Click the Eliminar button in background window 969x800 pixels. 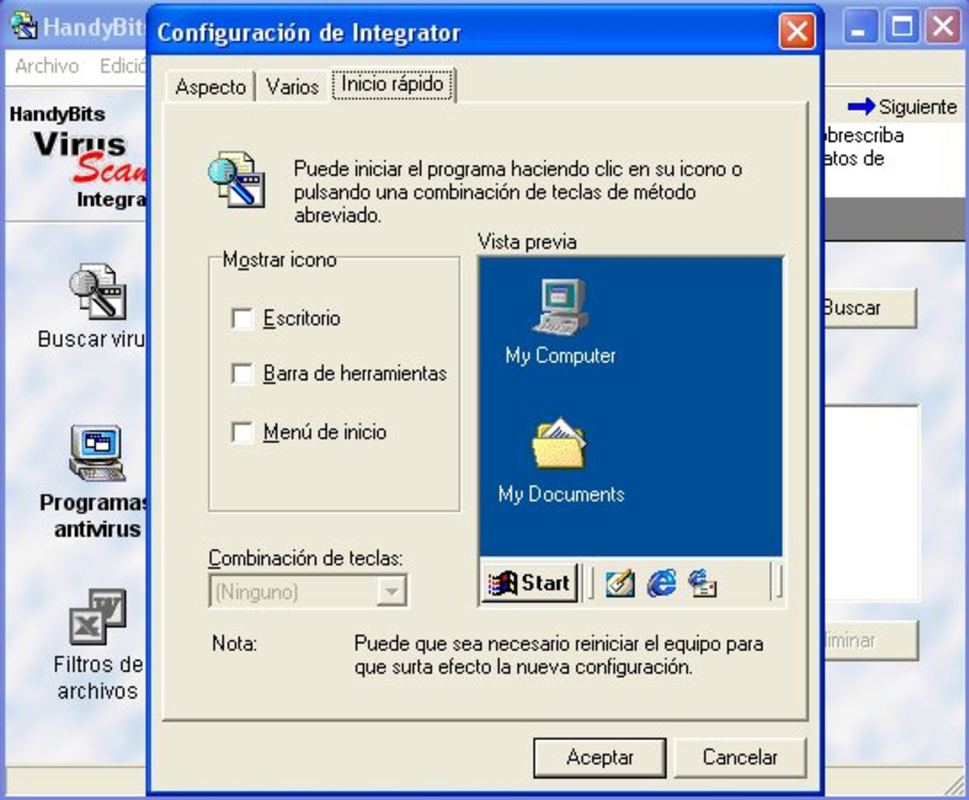coord(871,641)
